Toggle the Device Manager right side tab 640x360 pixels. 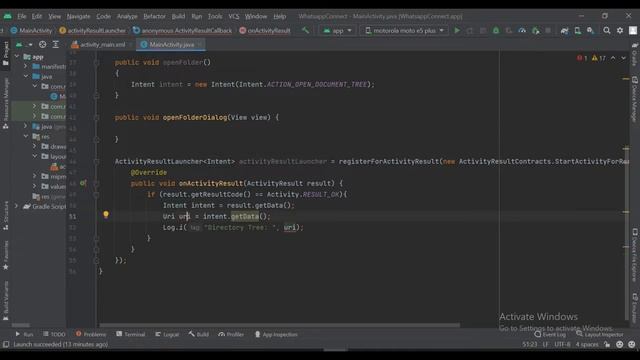point(634,99)
